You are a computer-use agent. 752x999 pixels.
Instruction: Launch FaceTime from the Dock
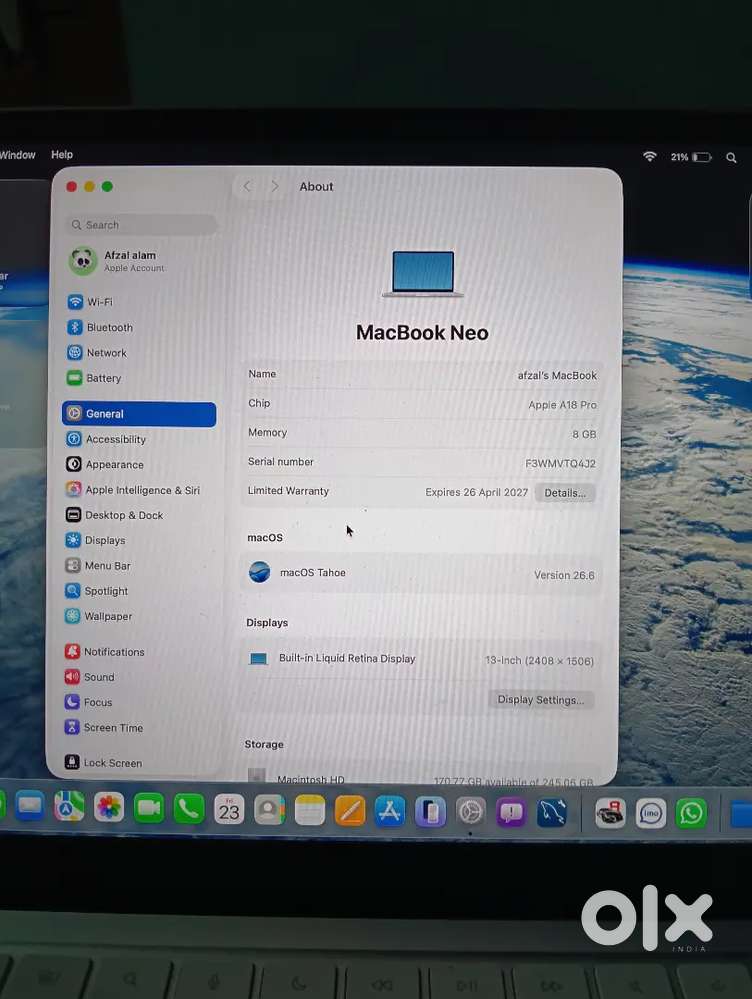(149, 809)
